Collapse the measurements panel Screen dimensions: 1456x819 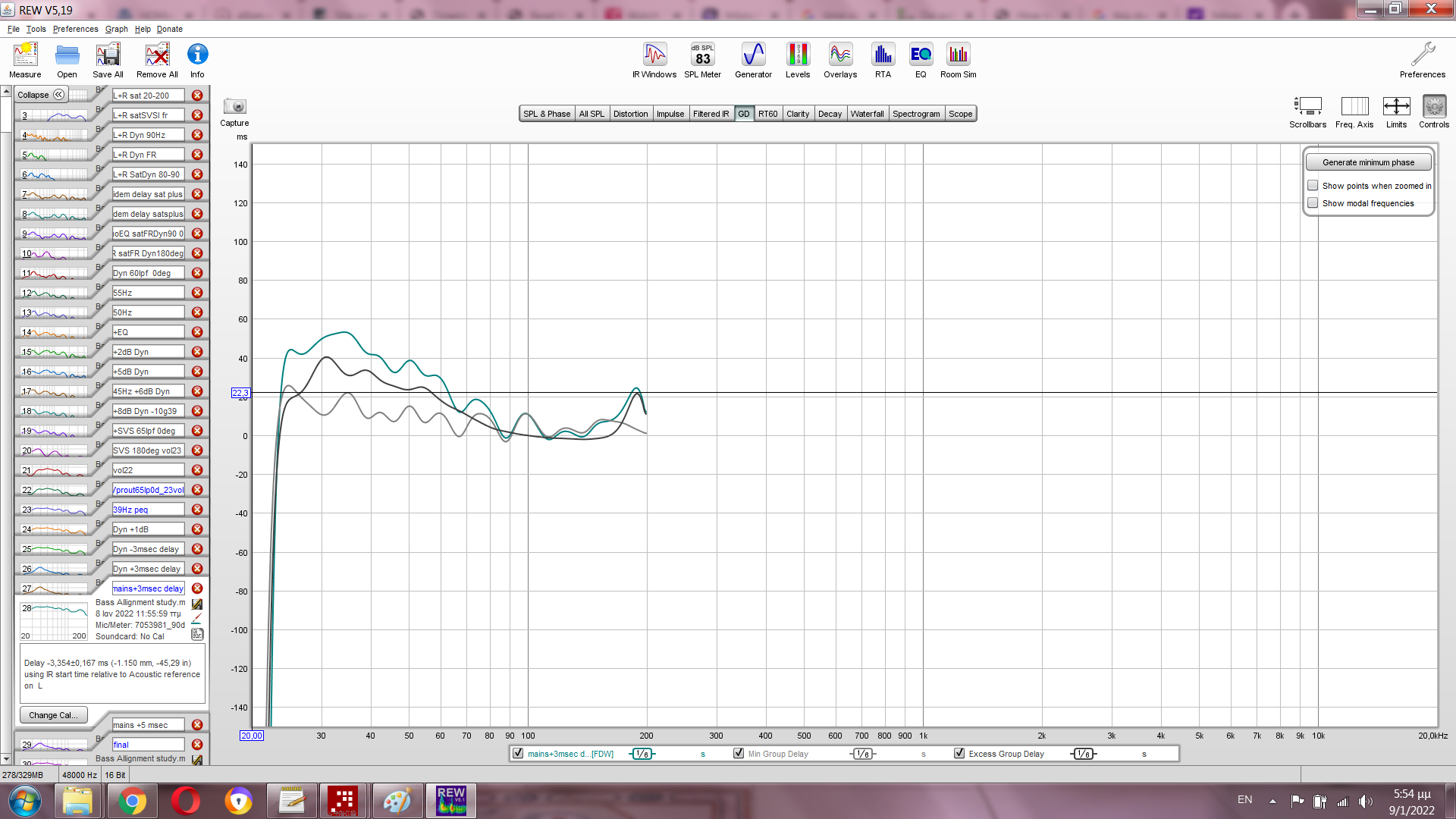41,95
